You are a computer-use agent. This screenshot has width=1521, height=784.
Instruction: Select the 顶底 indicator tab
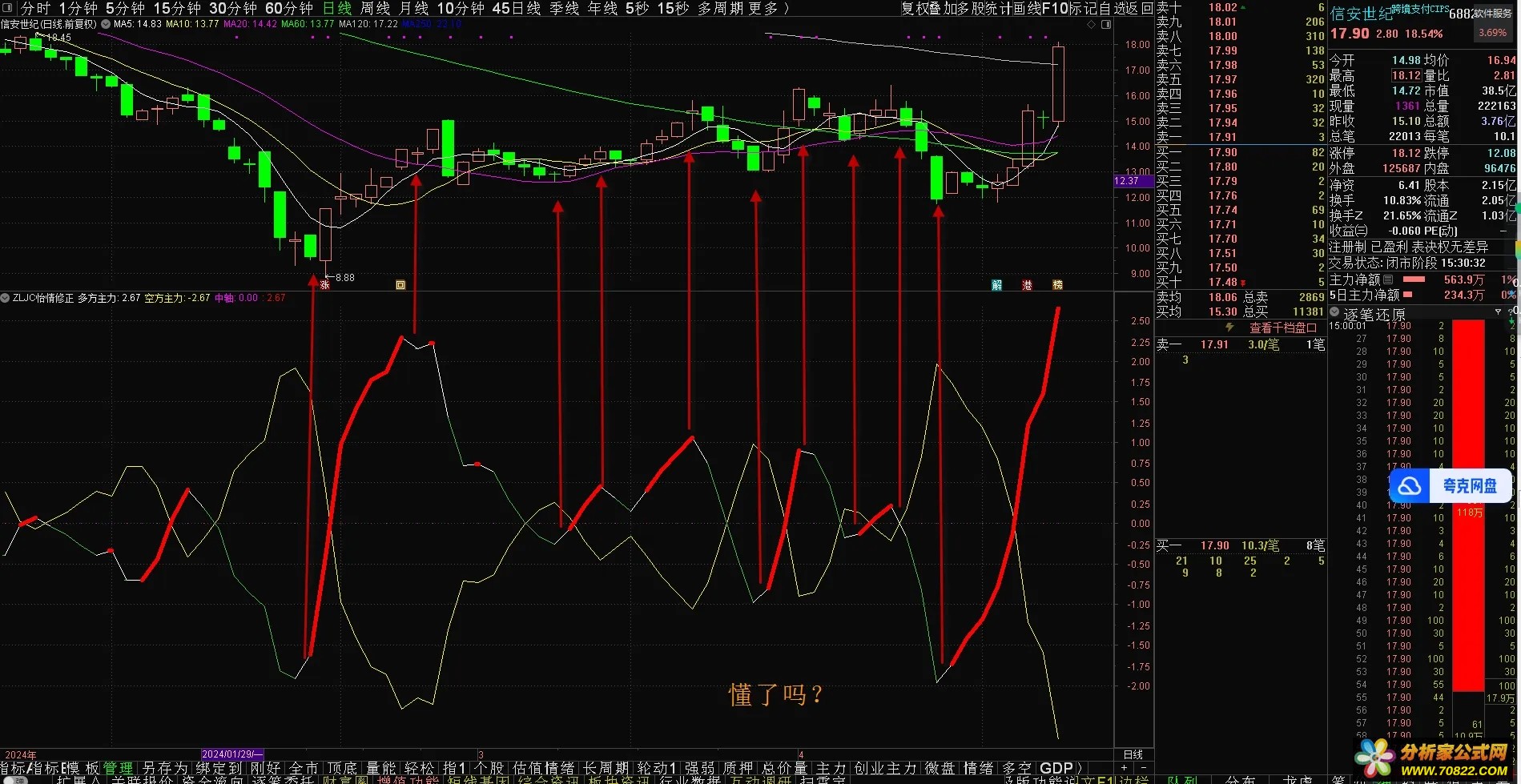[342, 768]
